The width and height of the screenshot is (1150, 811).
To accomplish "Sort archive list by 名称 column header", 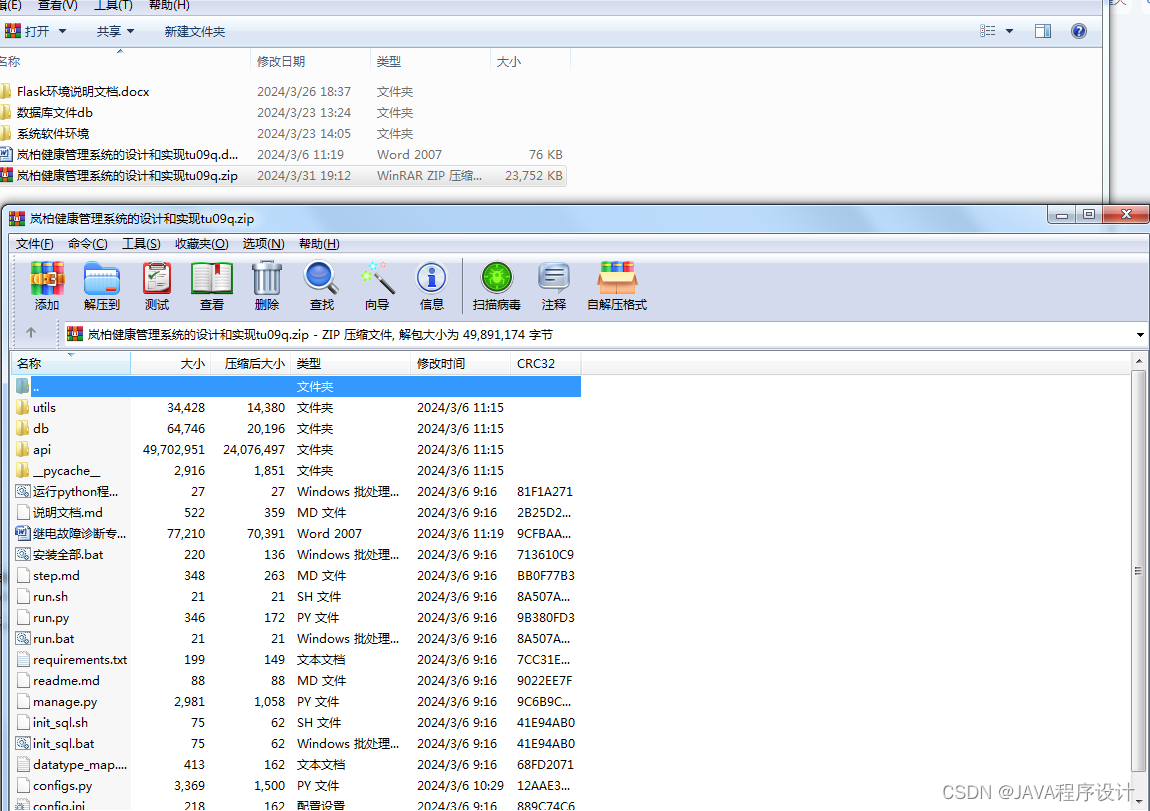I will (x=71, y=363).
